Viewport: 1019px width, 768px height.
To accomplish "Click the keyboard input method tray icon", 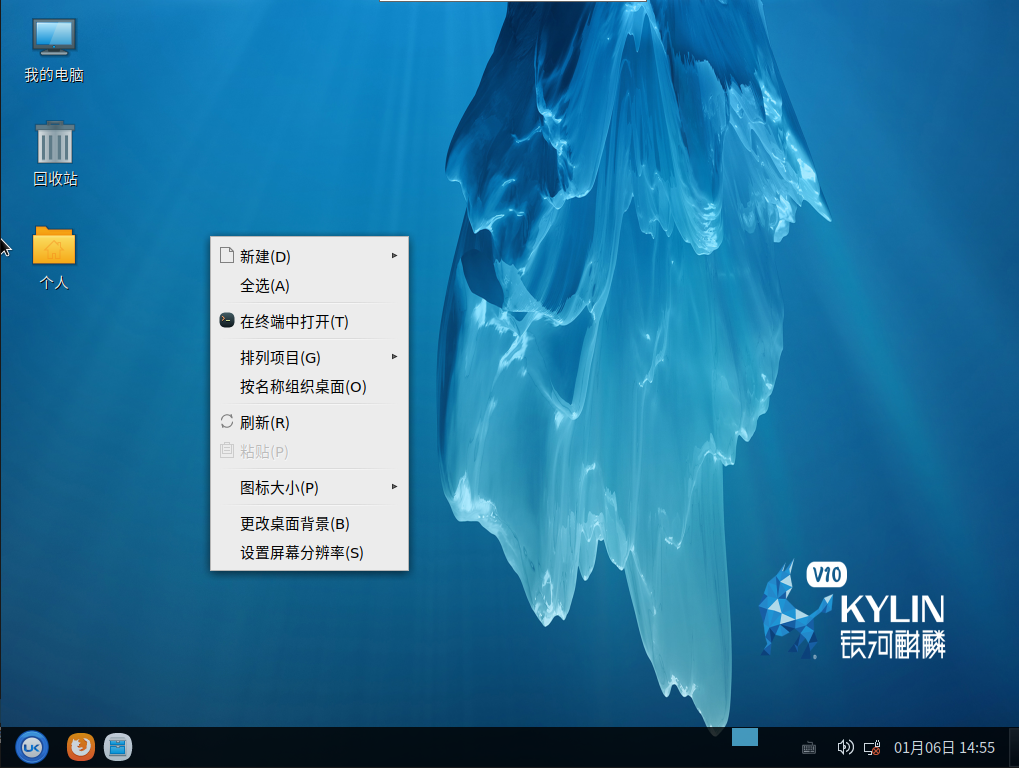I will pos(809,747).
